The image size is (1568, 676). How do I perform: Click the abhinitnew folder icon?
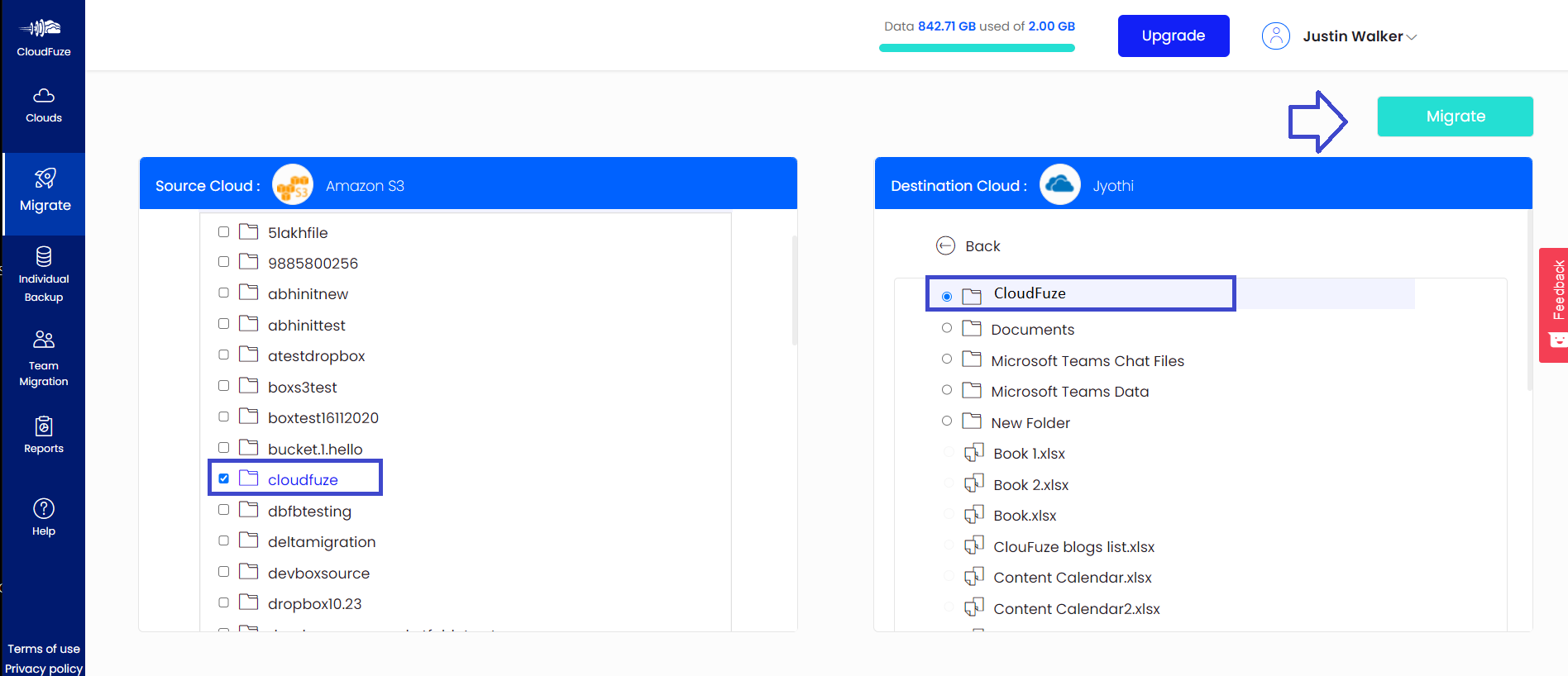[249, 293]
